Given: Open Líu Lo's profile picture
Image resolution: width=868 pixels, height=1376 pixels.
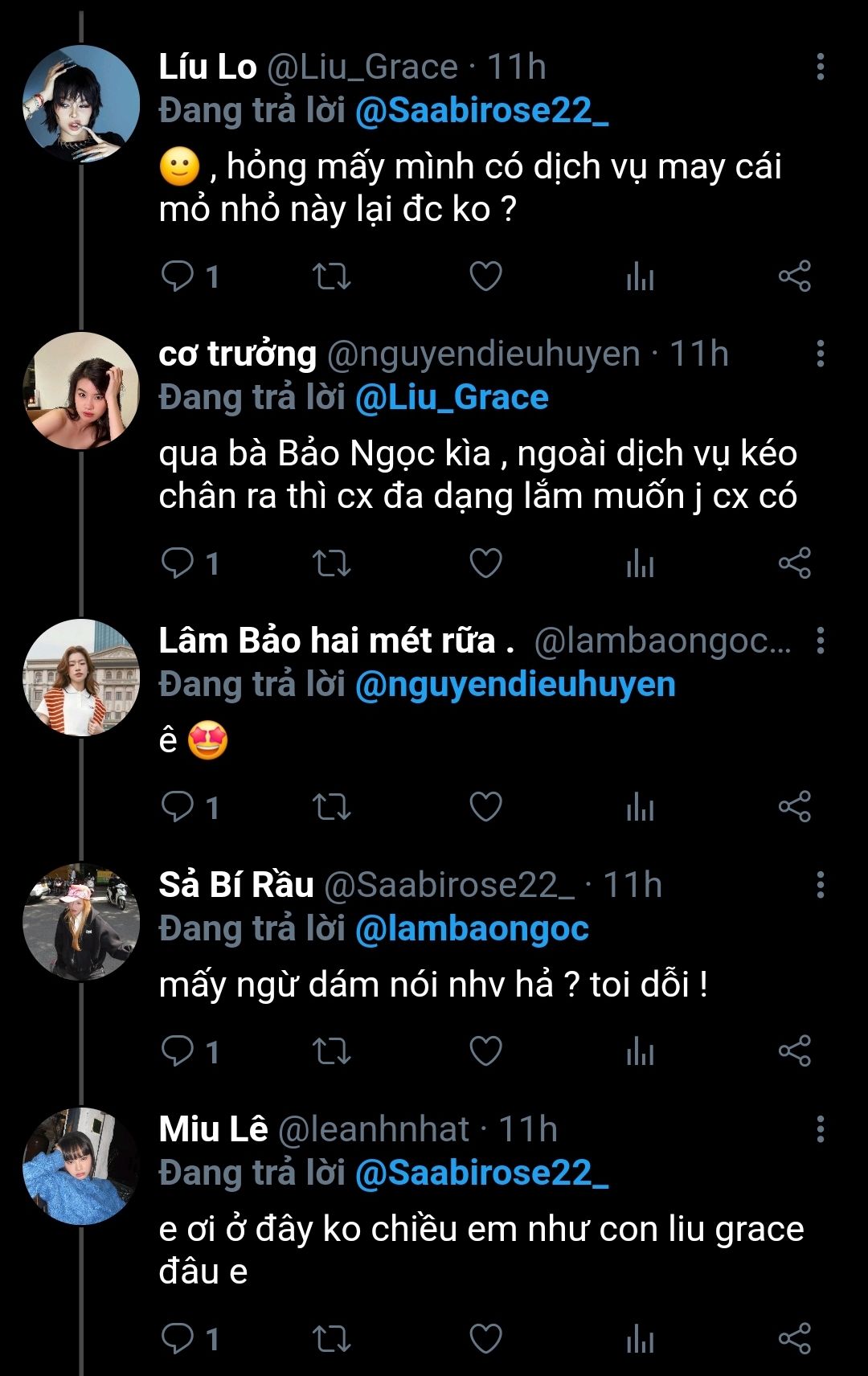Looking at the screenshot, I should [x=81, y=104].
